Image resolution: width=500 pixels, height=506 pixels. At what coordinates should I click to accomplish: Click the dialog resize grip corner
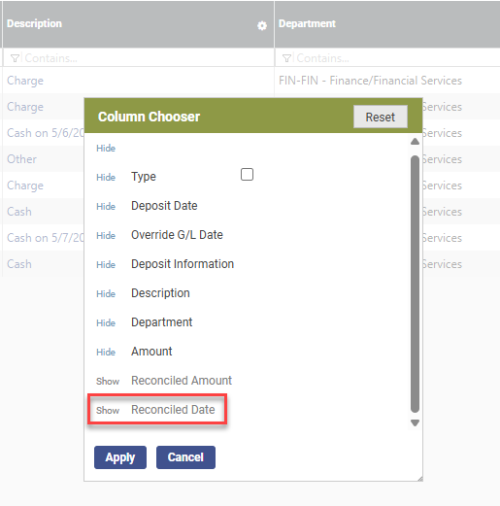420,479
